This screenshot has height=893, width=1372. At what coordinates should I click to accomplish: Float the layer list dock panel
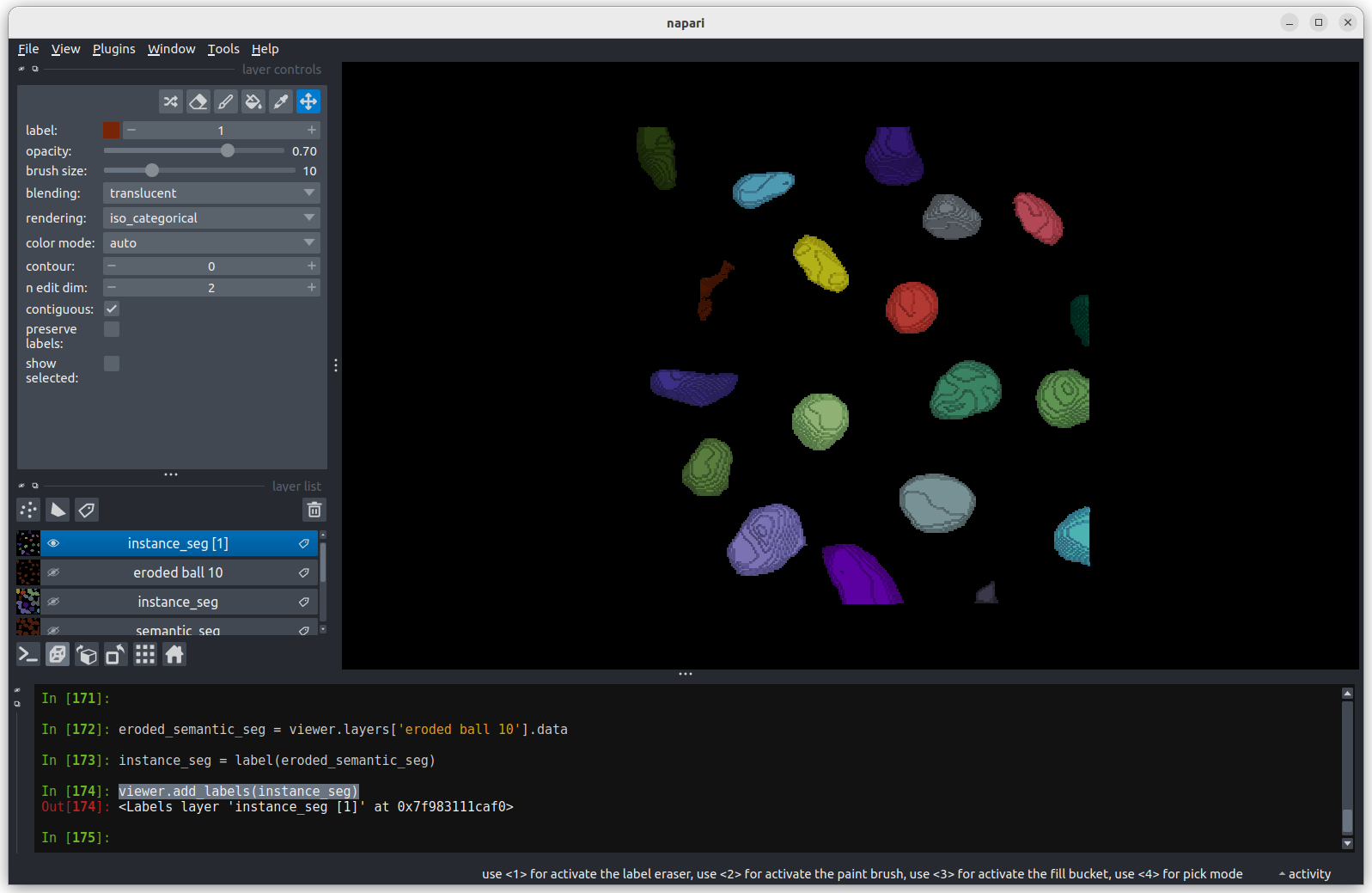pos(35,486)
